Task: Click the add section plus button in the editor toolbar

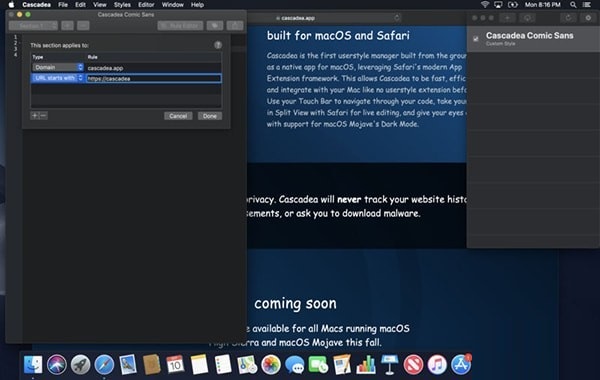Action: [x=67, y=26]
